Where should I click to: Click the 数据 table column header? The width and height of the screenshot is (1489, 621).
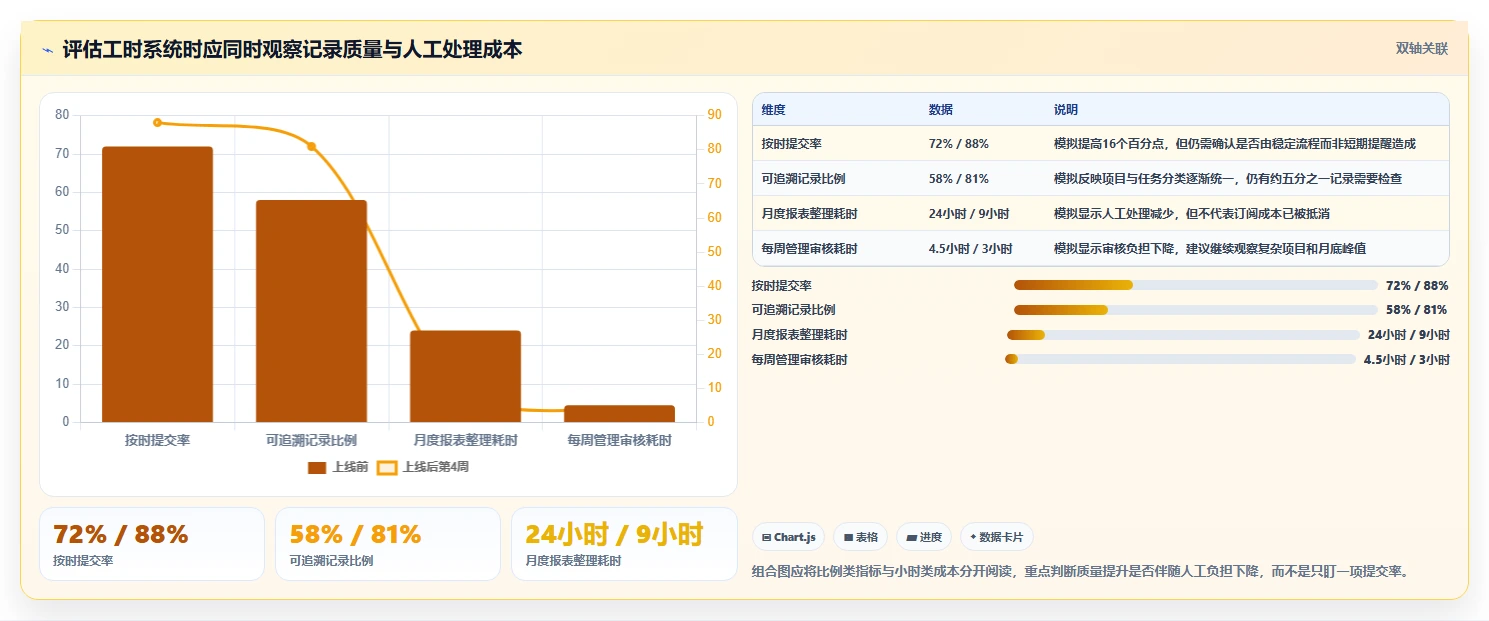[941, 109]
